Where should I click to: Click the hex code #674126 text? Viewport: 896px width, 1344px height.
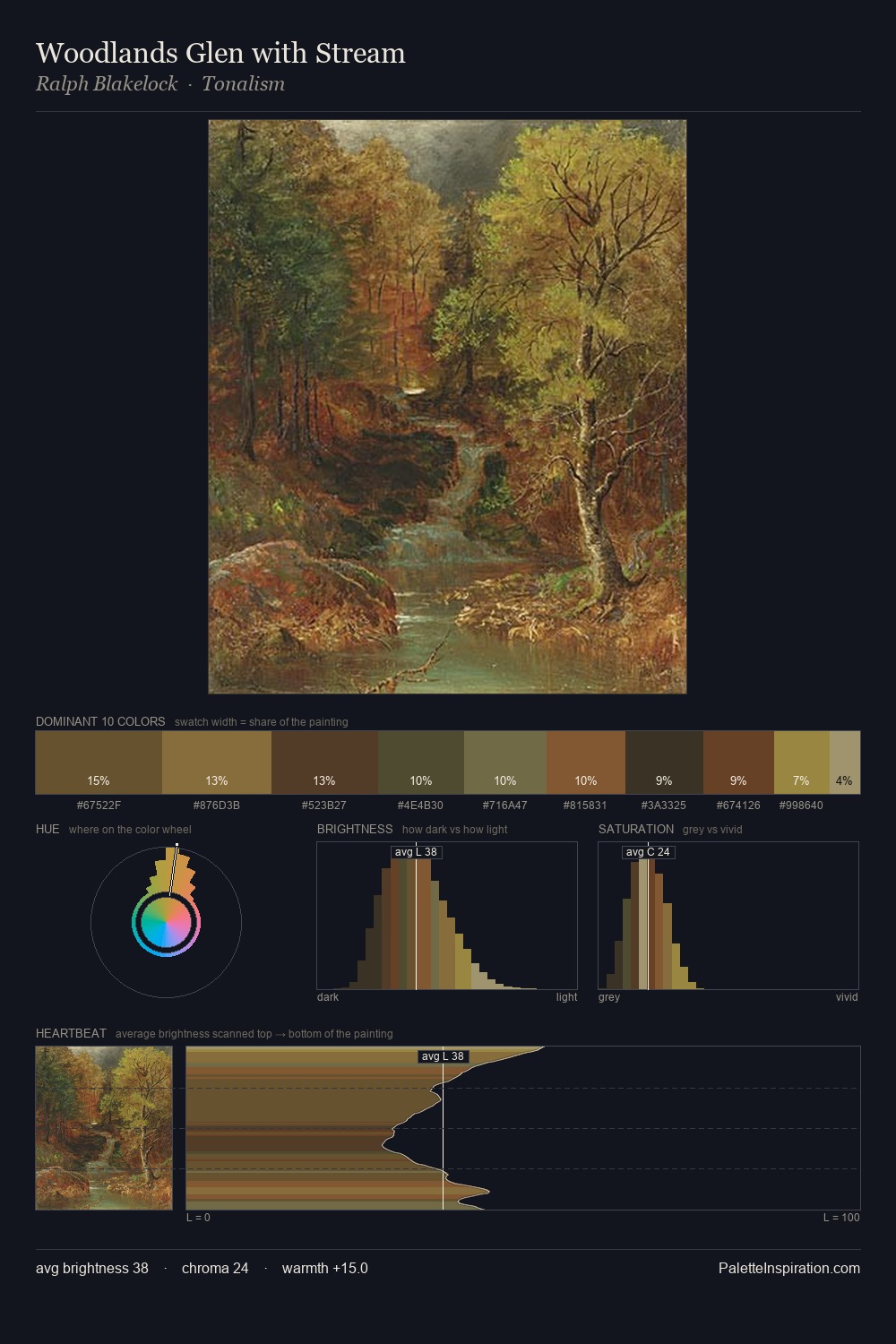[738, 805]
